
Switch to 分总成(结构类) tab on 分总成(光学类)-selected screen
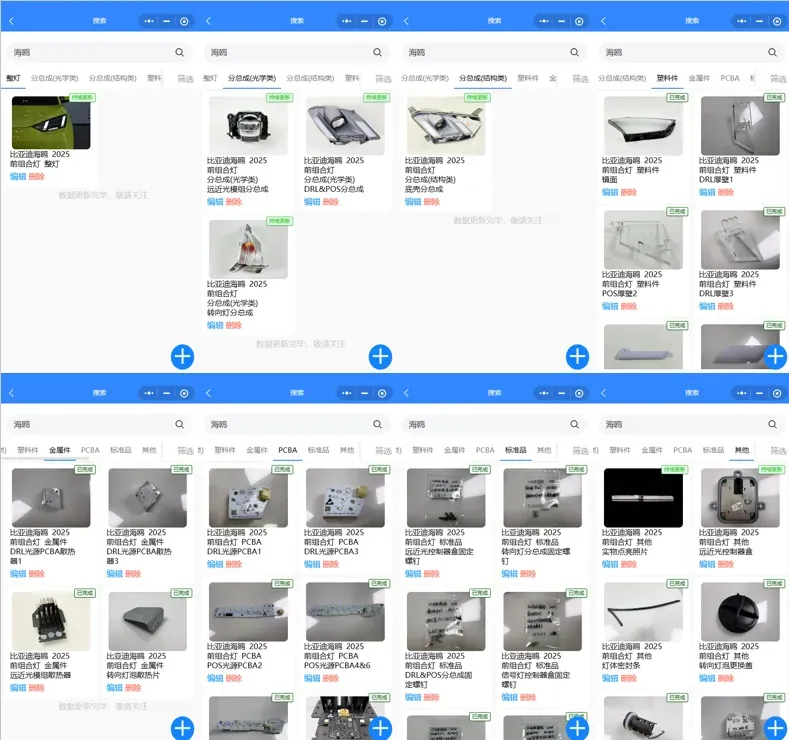(310, 78)
